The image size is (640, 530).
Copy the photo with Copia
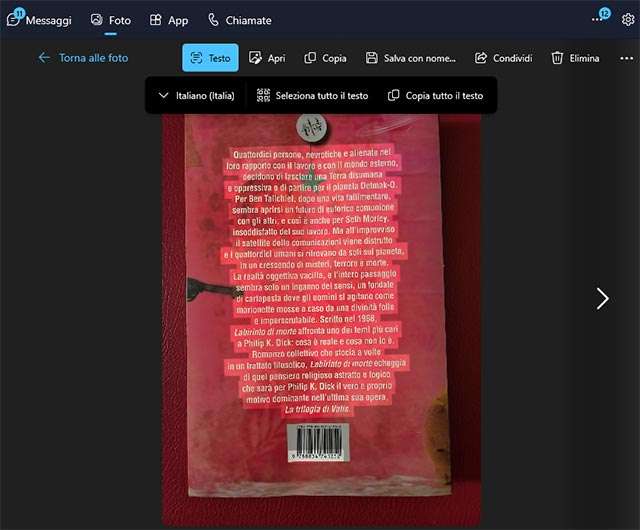tap(325, 58)
